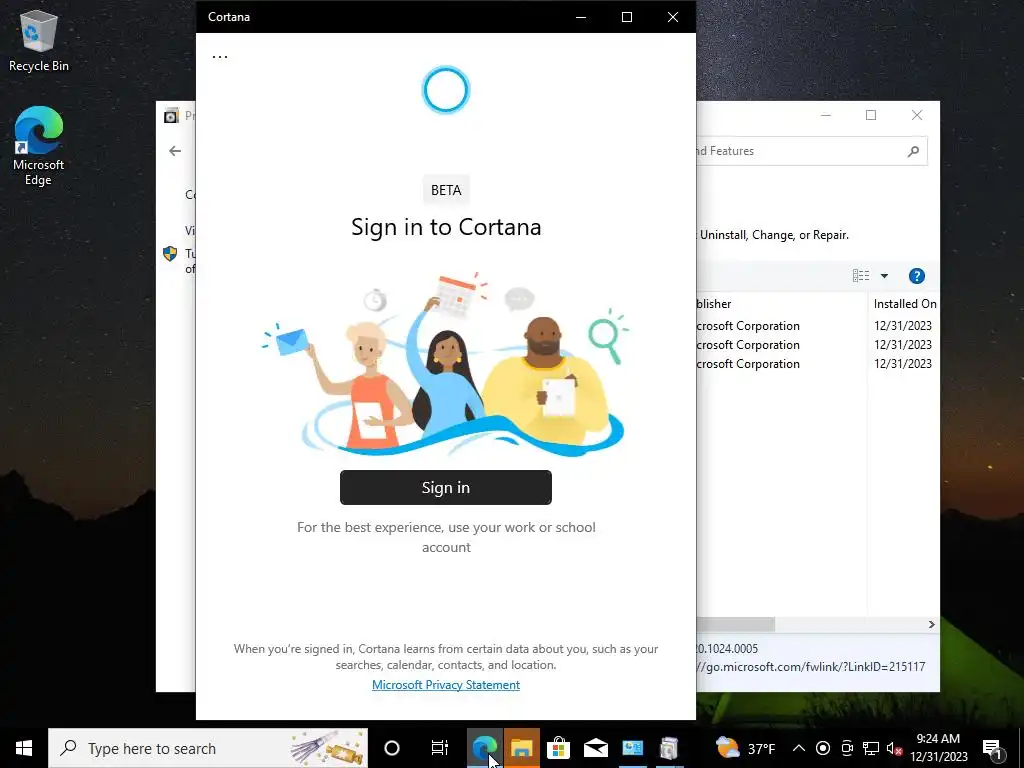Viewport: 1024px width, 768px height.
Task: Open the weather widget showing 37°F
Action: click(x=745, y=748)
